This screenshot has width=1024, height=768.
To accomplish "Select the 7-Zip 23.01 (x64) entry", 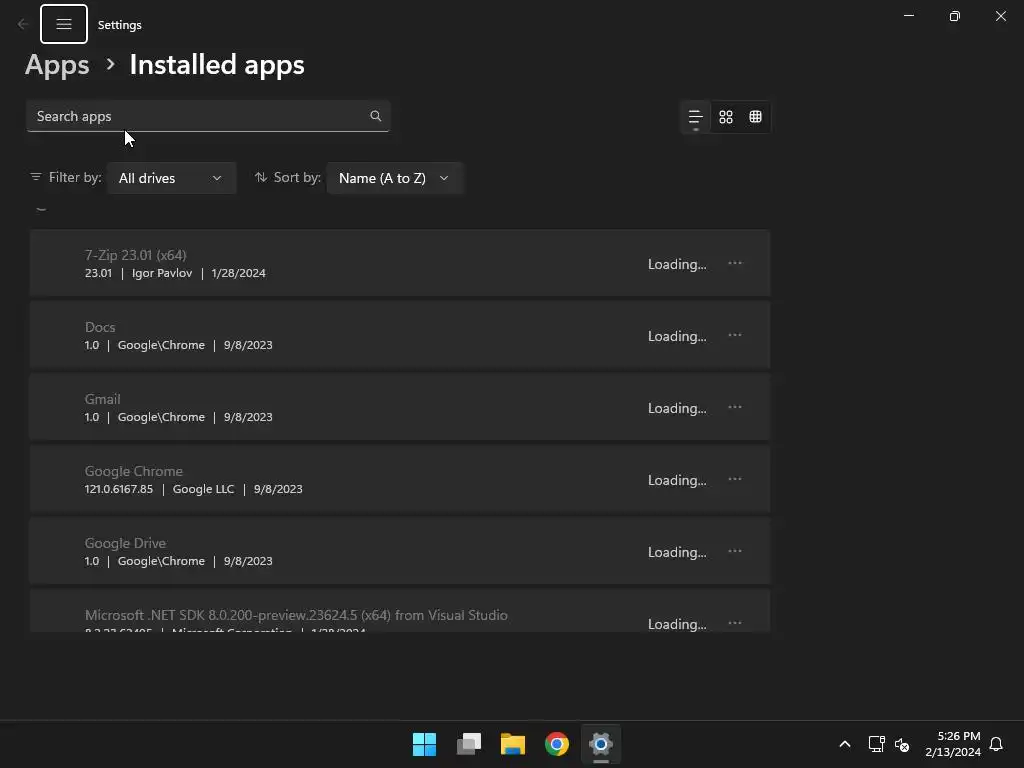I will point(400,263).
